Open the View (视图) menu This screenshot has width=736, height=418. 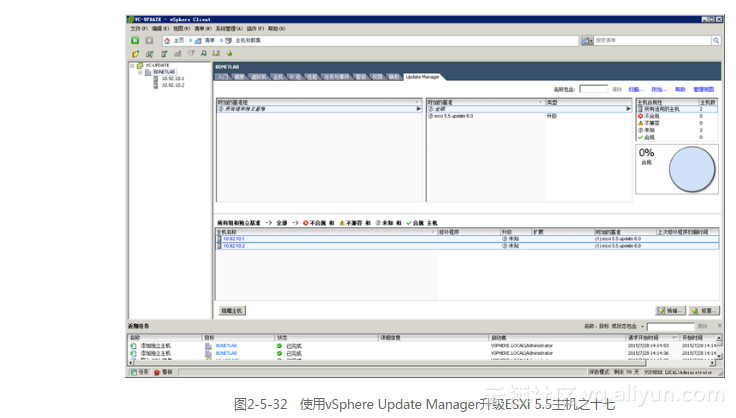(x=182, y=29)
